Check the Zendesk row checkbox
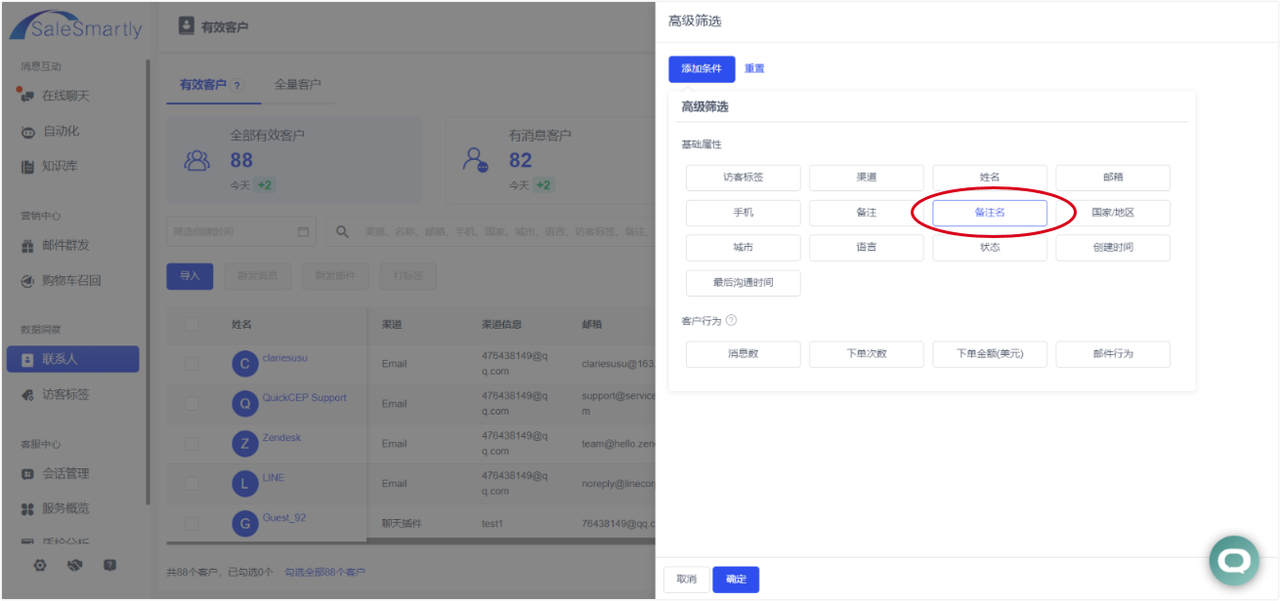Image resolution: width=1280 pixels, height=601 pixels. (192, 444)
